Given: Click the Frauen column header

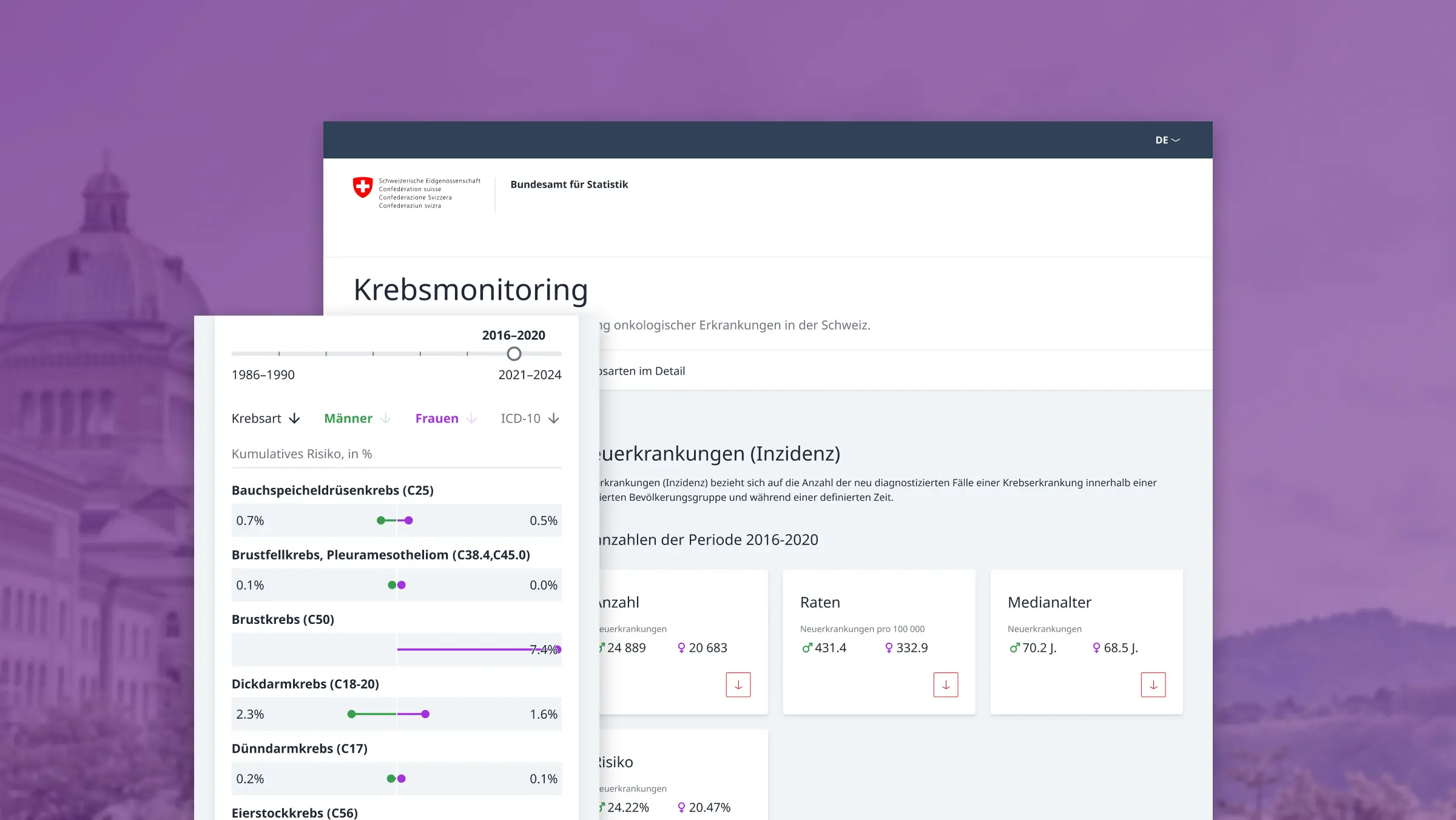Looking at the screenshot, I should pos(436,419).
